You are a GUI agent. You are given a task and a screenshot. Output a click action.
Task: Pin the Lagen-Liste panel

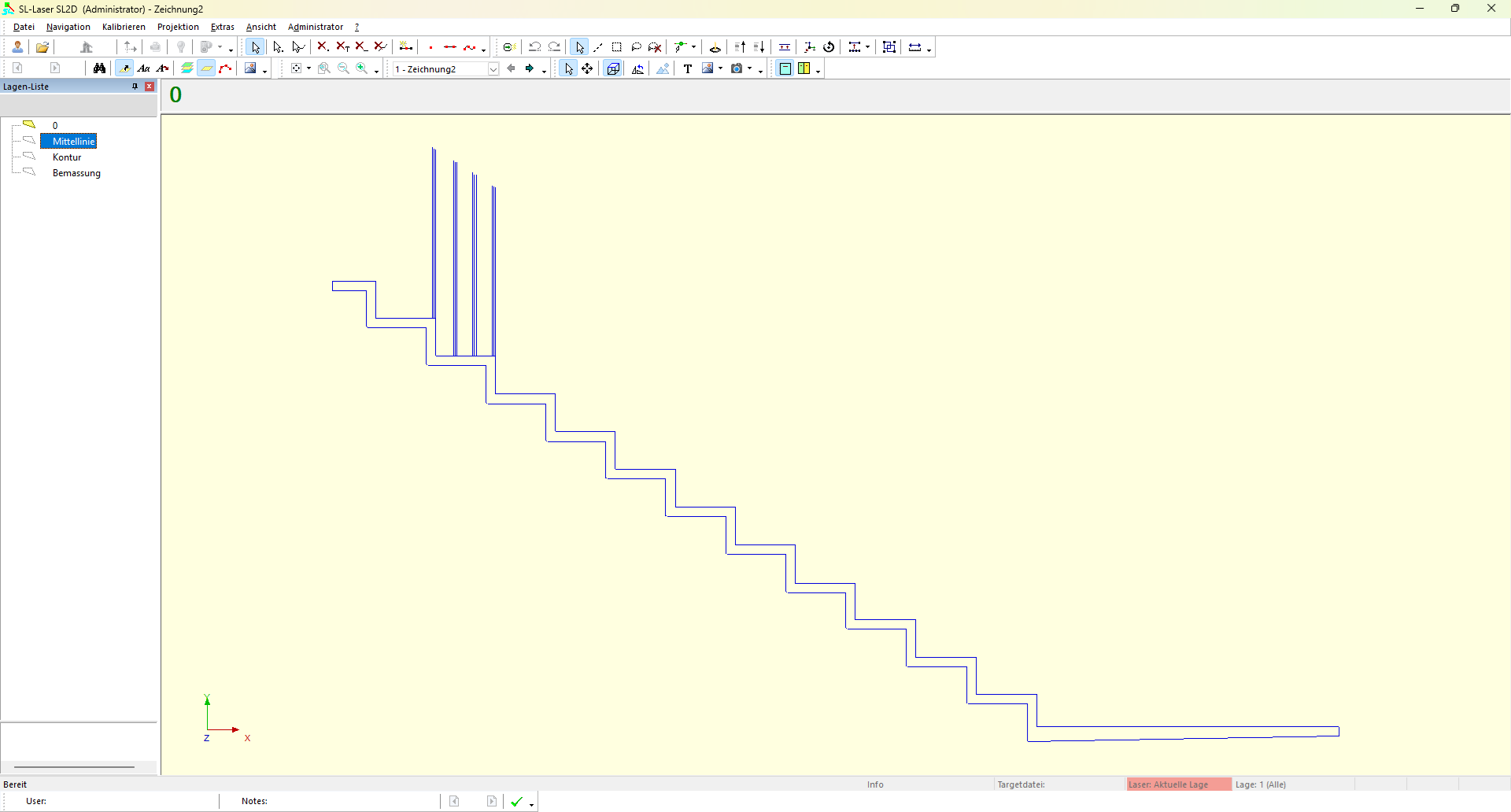tap(135, 87)
